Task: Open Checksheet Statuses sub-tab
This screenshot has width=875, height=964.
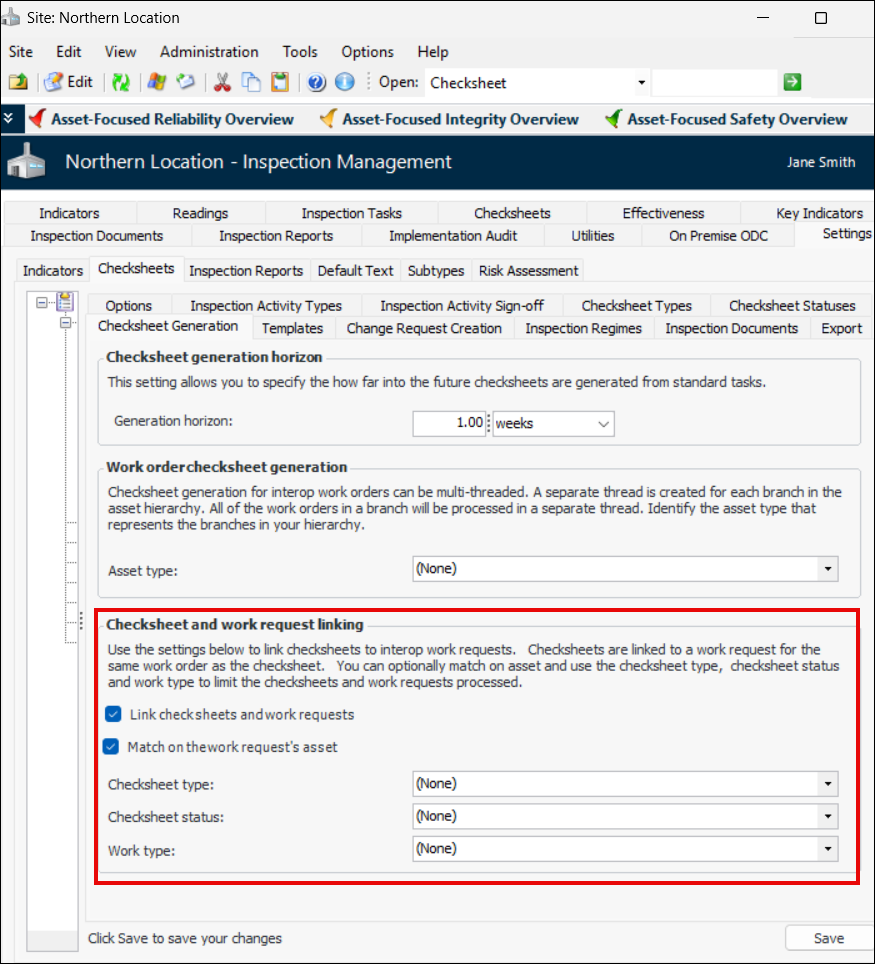Action: (792, 306)
